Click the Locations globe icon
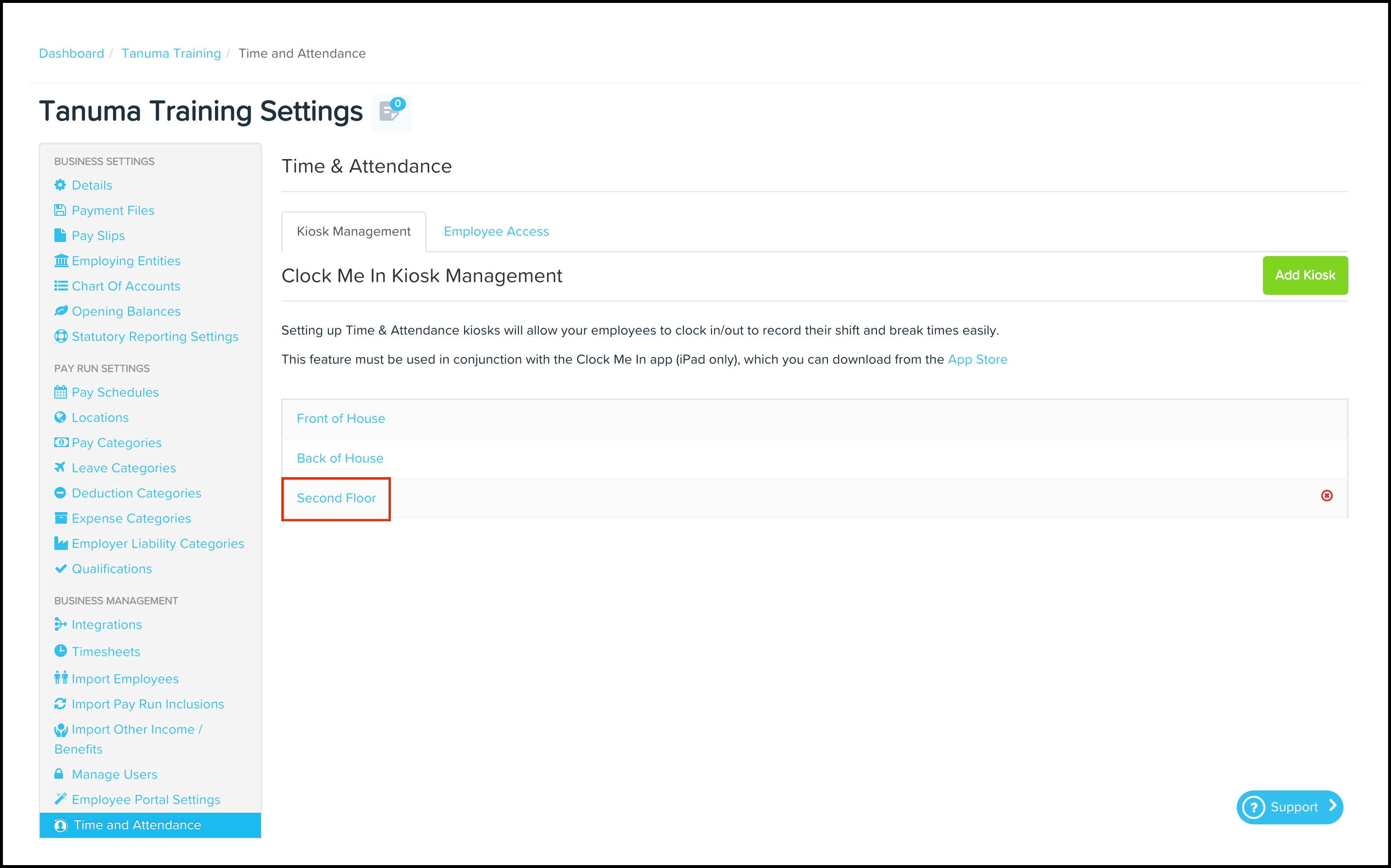Screen dimensions: 1391x868 coord(60,418)
